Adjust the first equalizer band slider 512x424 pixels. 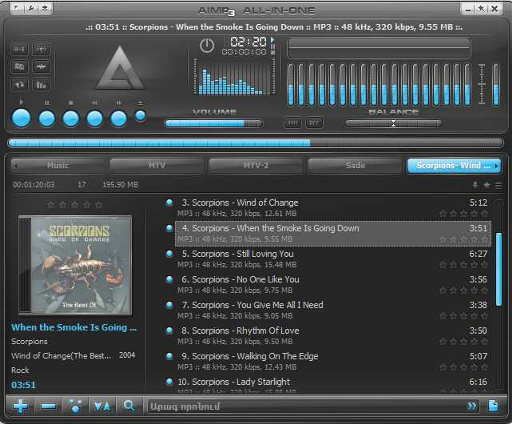point(291,85)
